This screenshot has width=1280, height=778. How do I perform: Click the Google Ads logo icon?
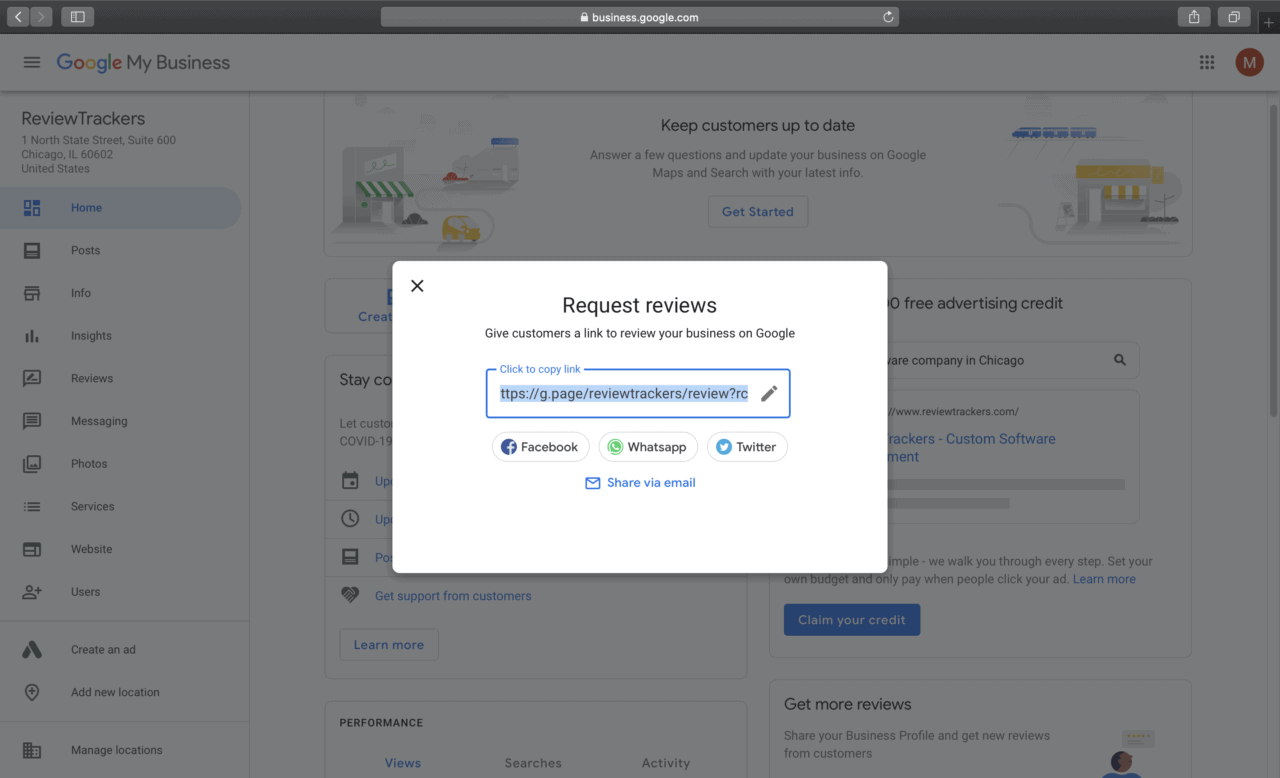32,650
